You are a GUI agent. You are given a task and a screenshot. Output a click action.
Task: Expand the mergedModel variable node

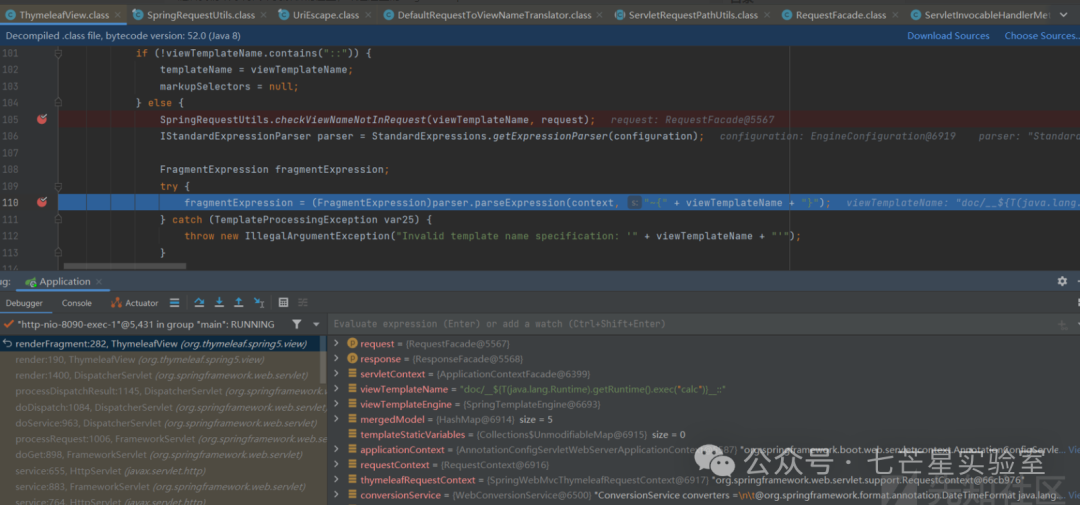point(336,419)
